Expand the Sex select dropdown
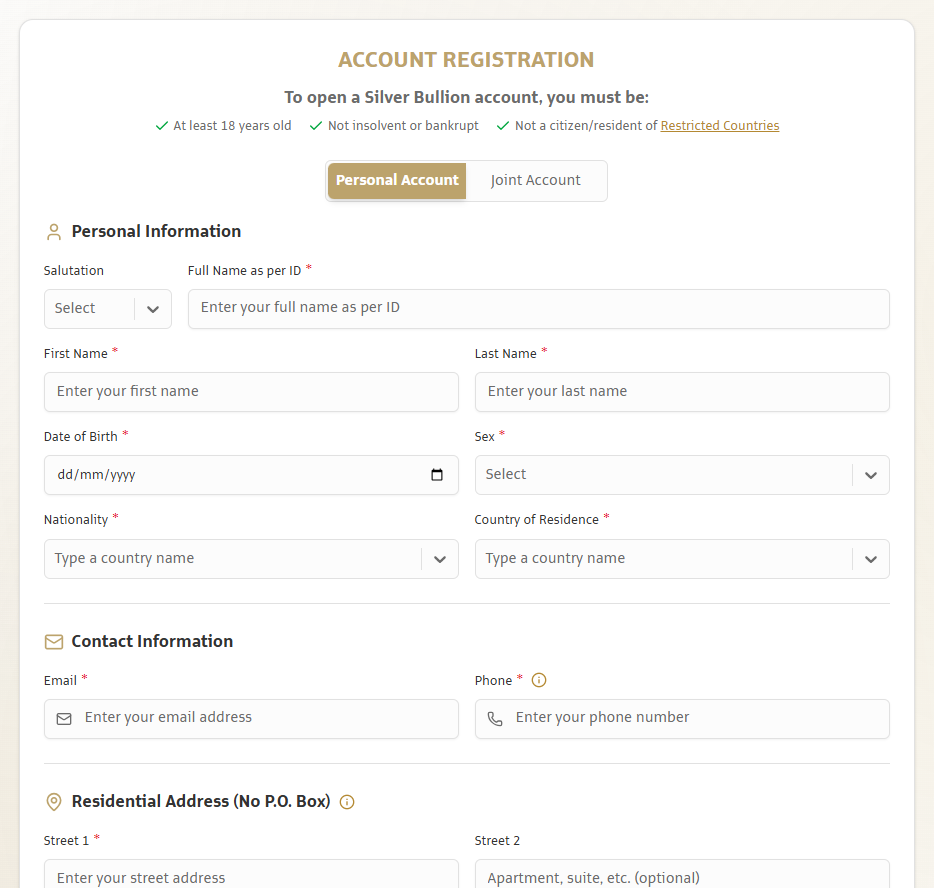The height and width of the screenshot is (888, 934). [682, 475]
